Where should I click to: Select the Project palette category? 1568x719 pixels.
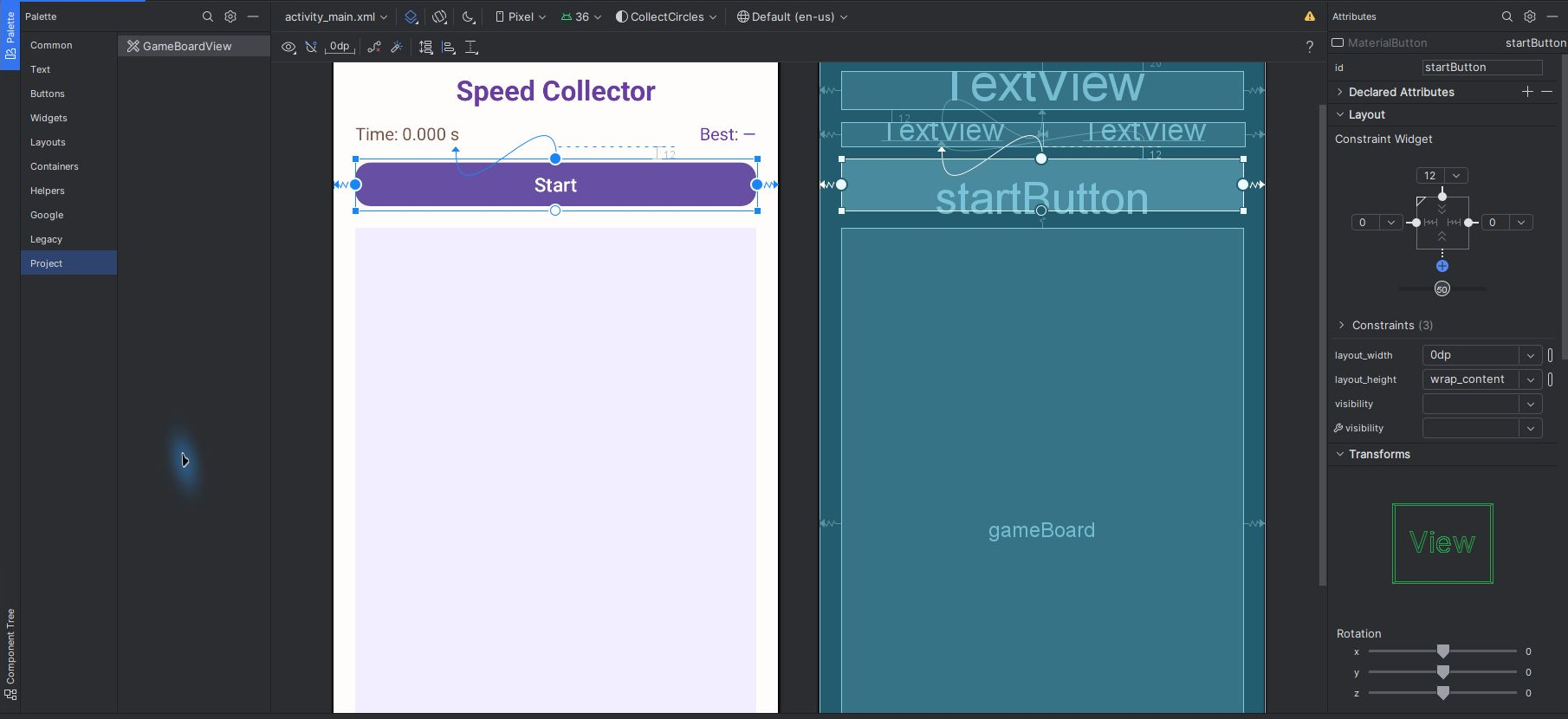point(68,263)
